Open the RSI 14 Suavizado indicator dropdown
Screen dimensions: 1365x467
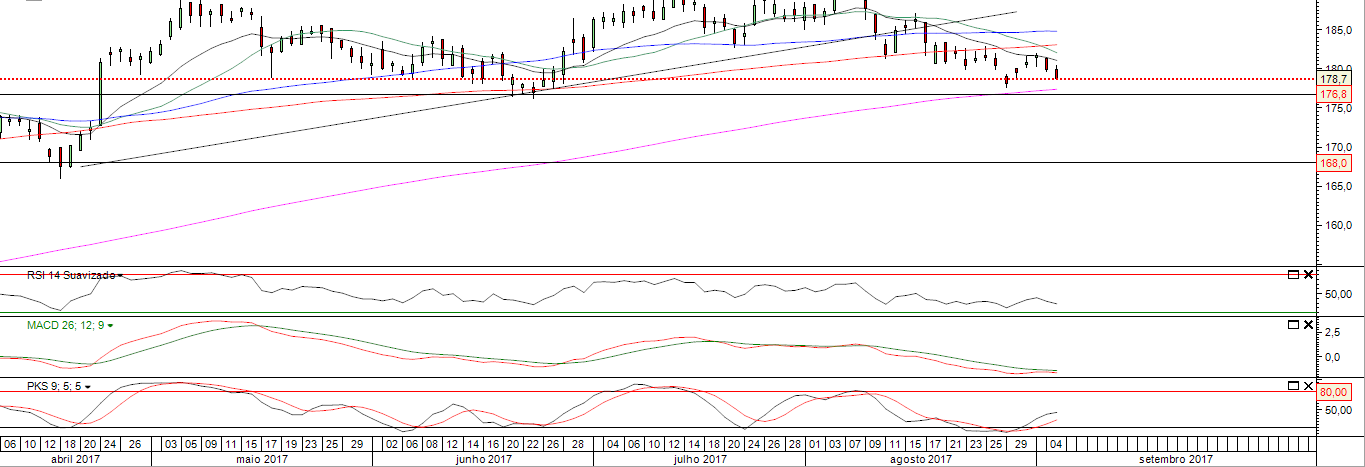[122, 274]
